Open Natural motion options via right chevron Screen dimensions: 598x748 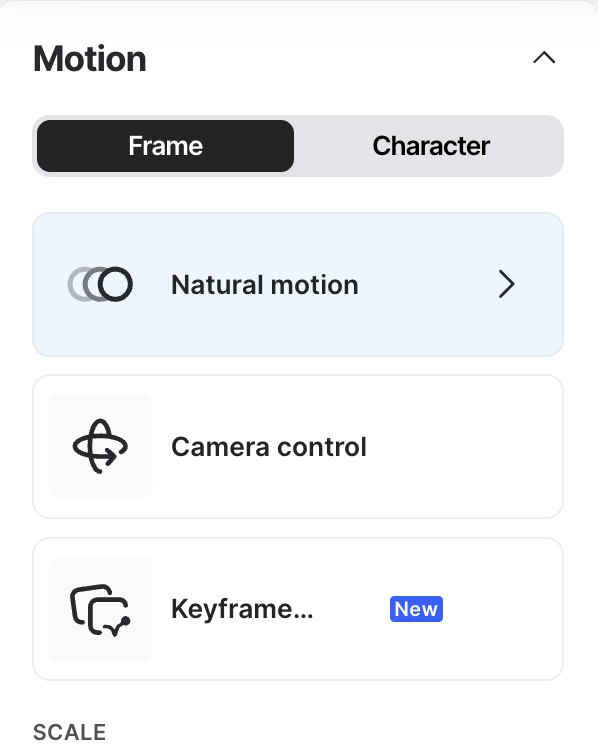(x=506, y=284)
